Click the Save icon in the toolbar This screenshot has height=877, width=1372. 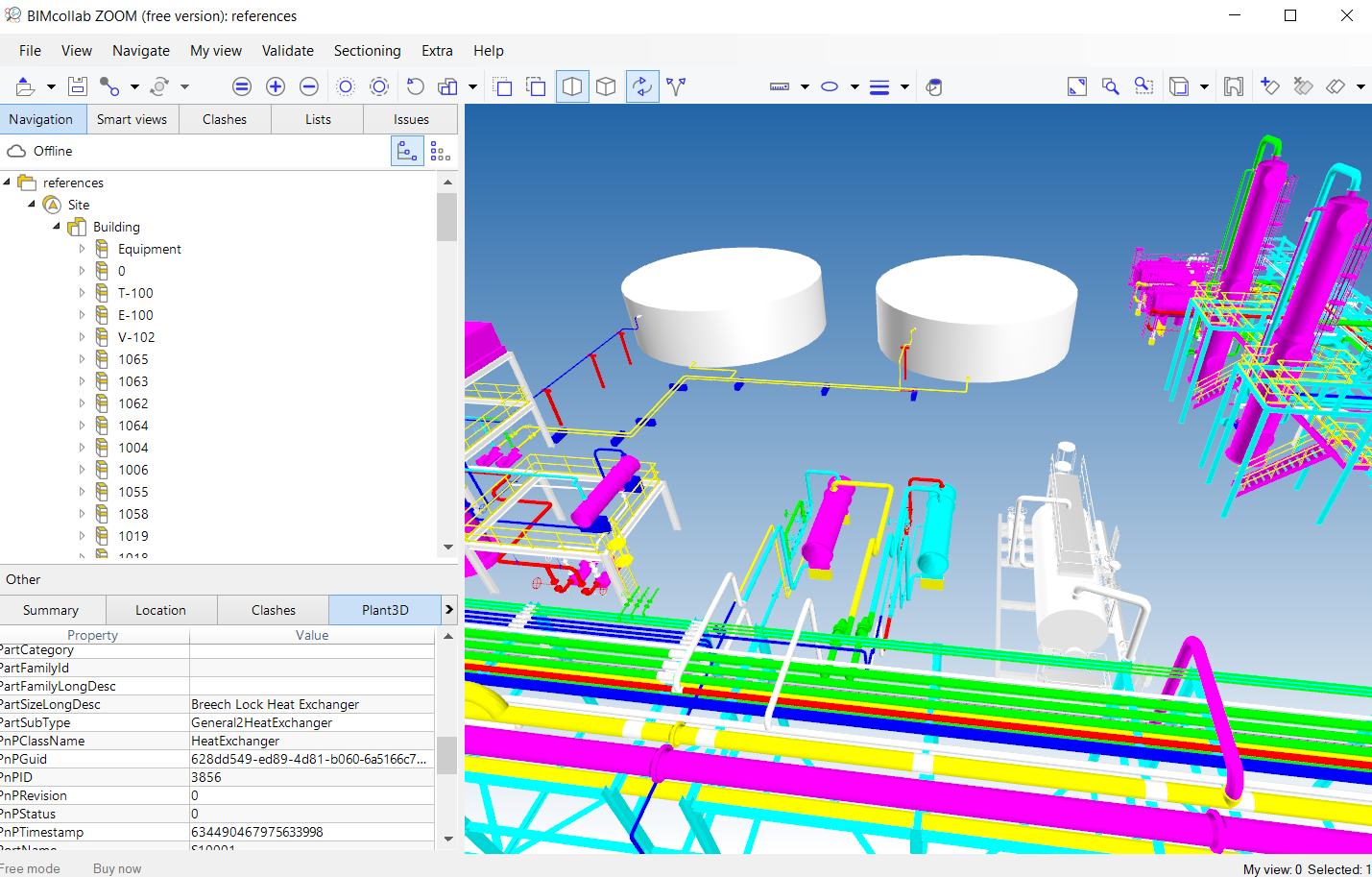tap(78, 86)
